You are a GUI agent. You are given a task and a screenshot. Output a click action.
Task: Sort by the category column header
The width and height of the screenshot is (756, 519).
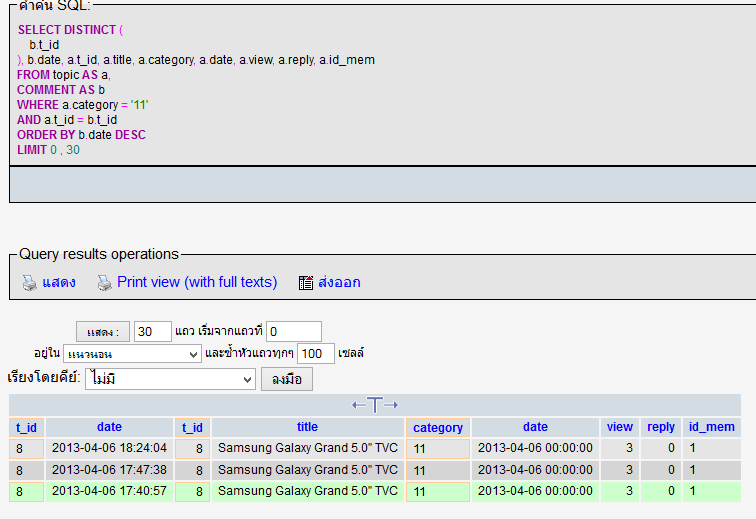tap(438, 428)
